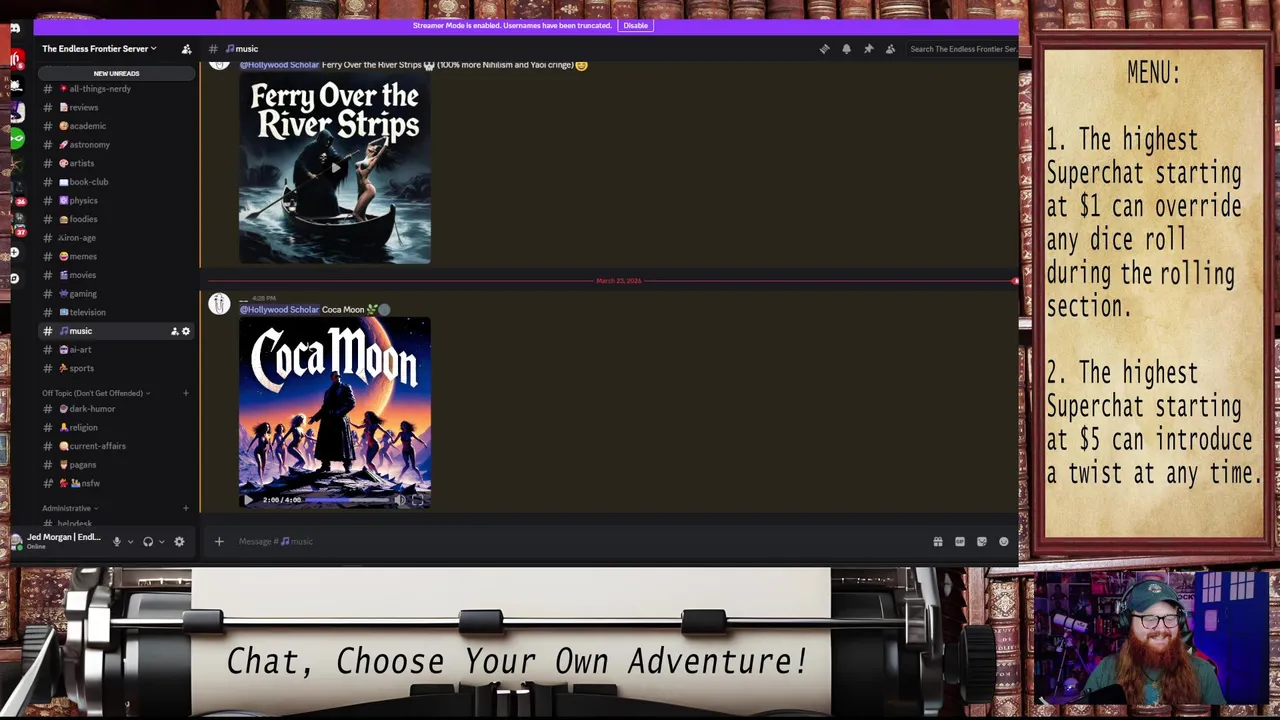
Task: Open the GIF picker icon
Action: (x=960, y=542)
